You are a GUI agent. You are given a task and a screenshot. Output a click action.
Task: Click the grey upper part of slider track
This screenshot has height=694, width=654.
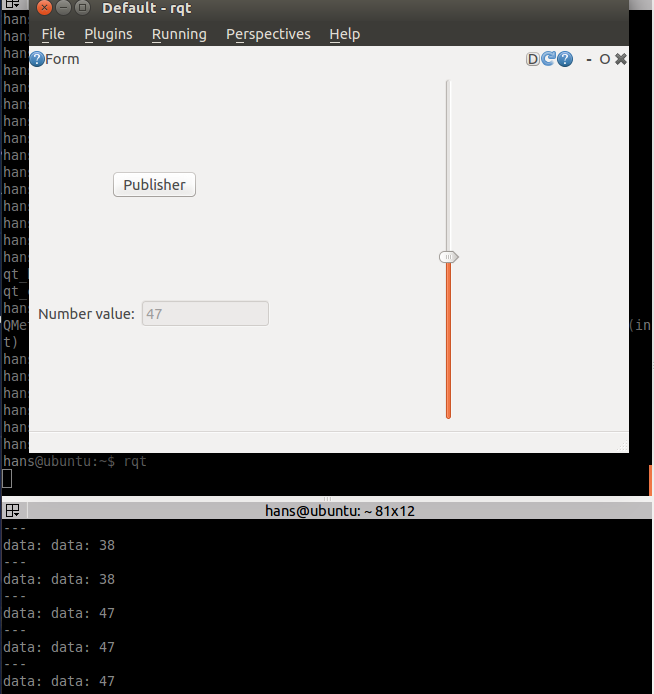pyautogui.click(x=448, y=166)
